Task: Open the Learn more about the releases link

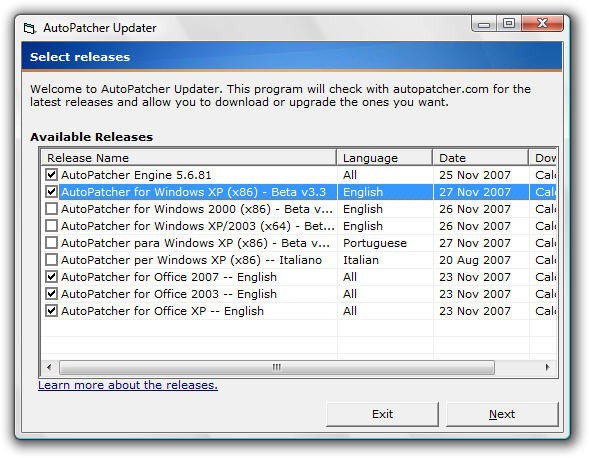Action: click(128, 385)
